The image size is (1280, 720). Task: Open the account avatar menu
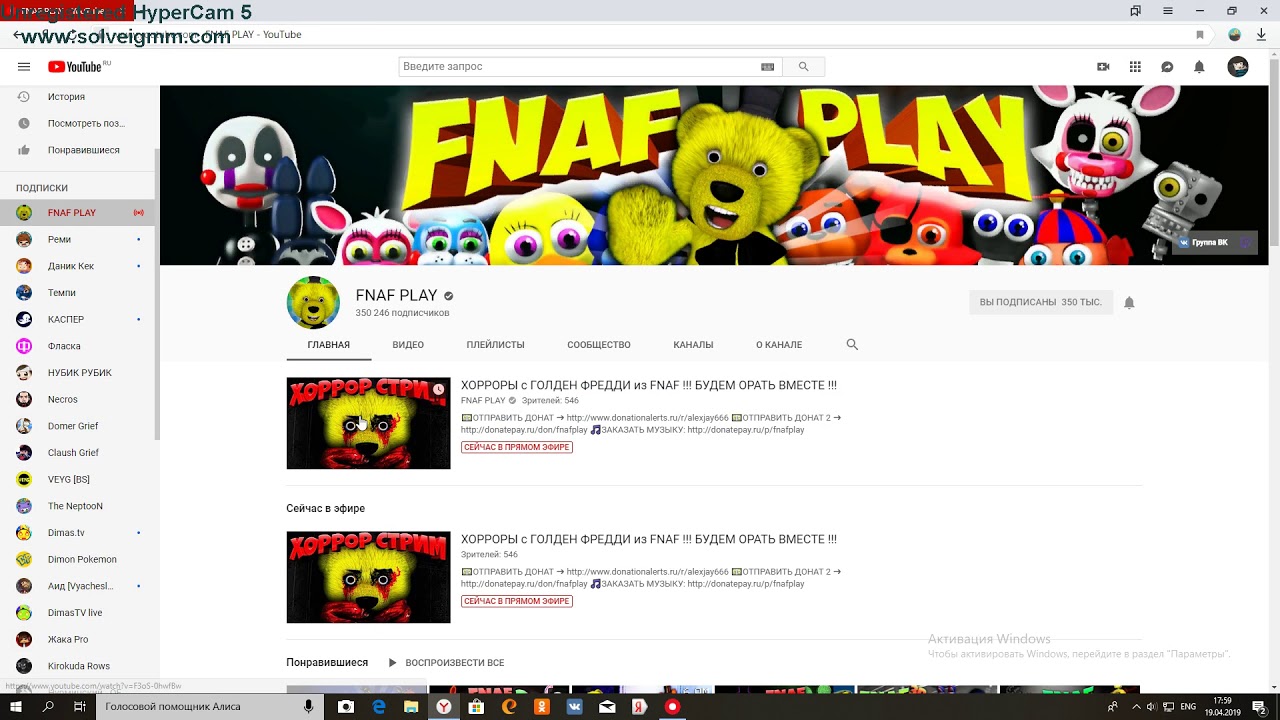pos(1238,67)
